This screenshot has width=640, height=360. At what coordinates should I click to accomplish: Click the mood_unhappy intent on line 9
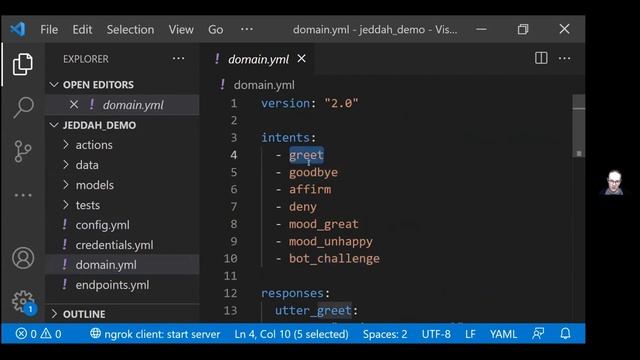click(x=331, y=241)
